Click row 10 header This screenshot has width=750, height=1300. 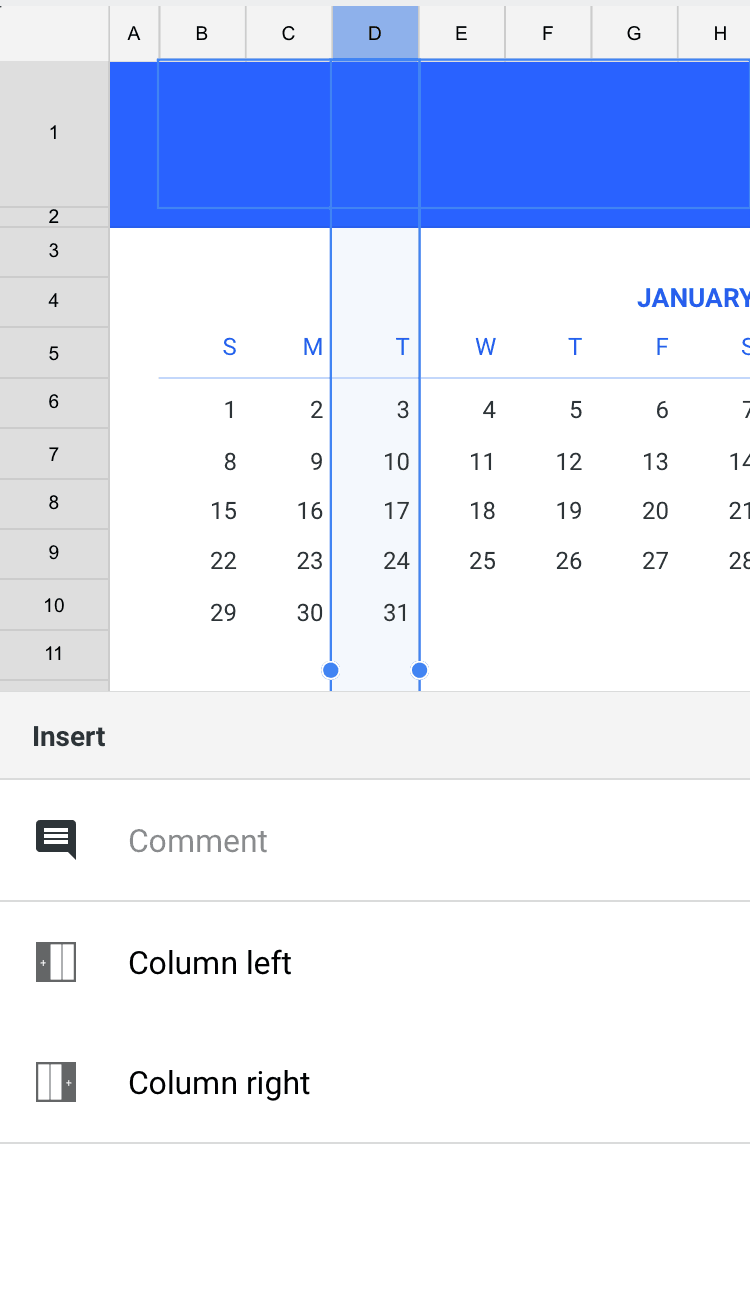coord(54,605)
